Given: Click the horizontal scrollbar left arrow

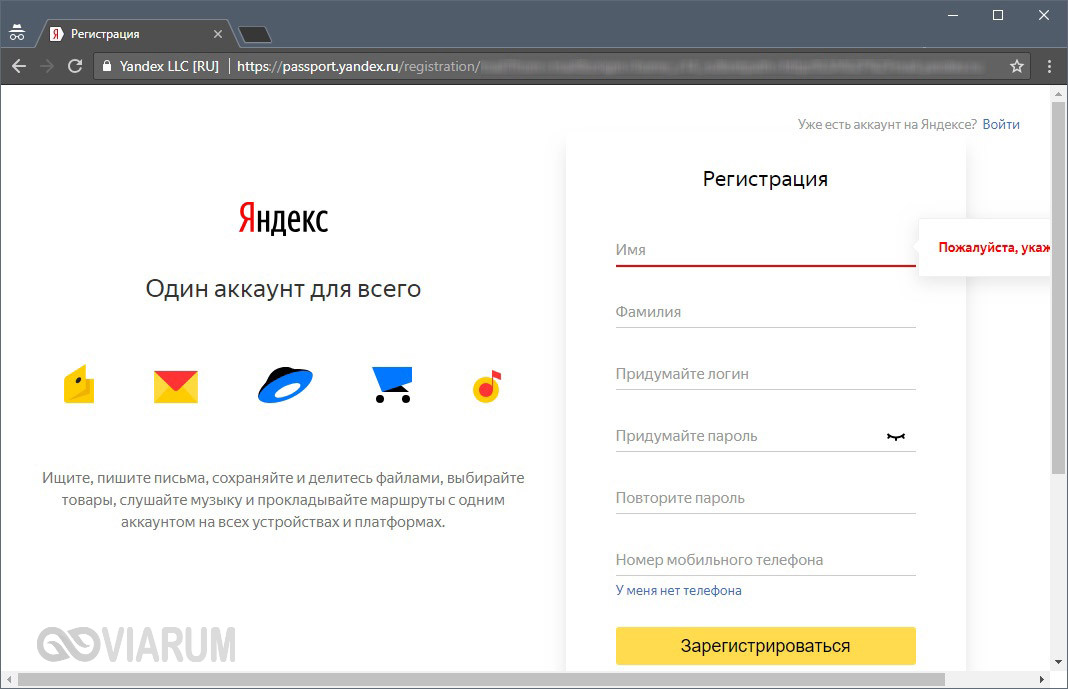Looking at the screenshot, I should [x=9, y=679].
